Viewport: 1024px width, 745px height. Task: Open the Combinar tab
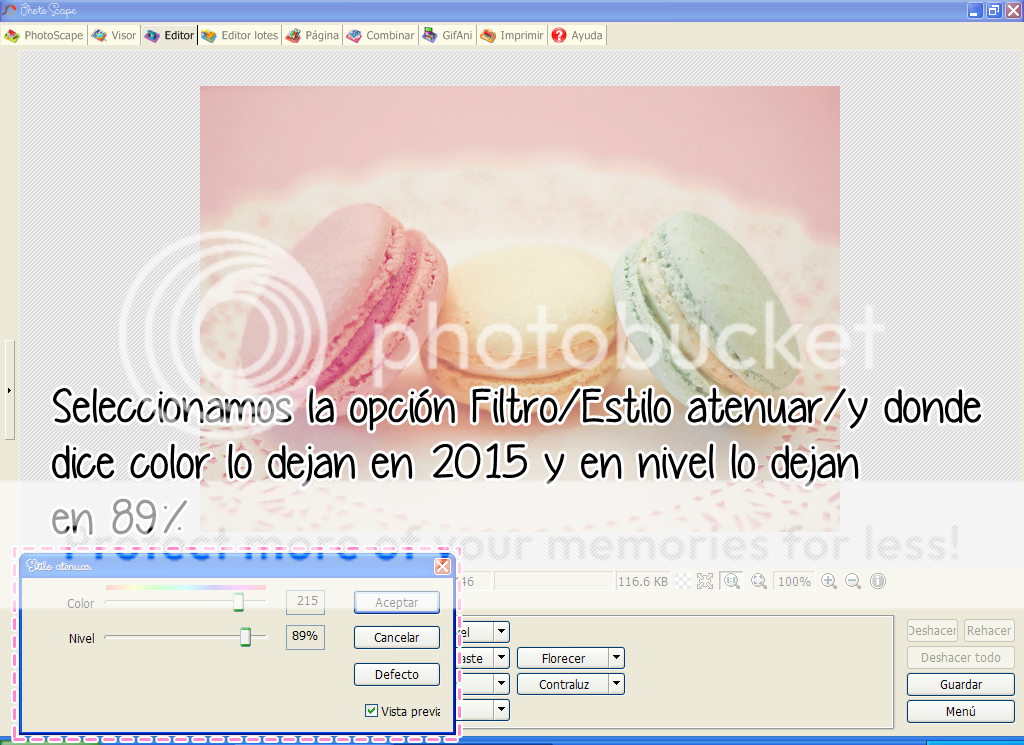click(x=381, y=35)
